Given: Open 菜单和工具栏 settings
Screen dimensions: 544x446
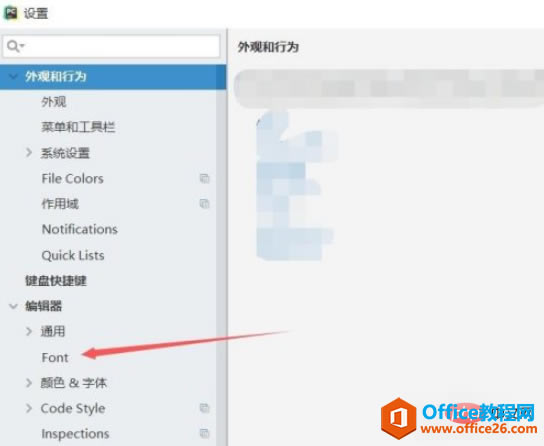Looking at the screenshot, I should pos(78,127).
